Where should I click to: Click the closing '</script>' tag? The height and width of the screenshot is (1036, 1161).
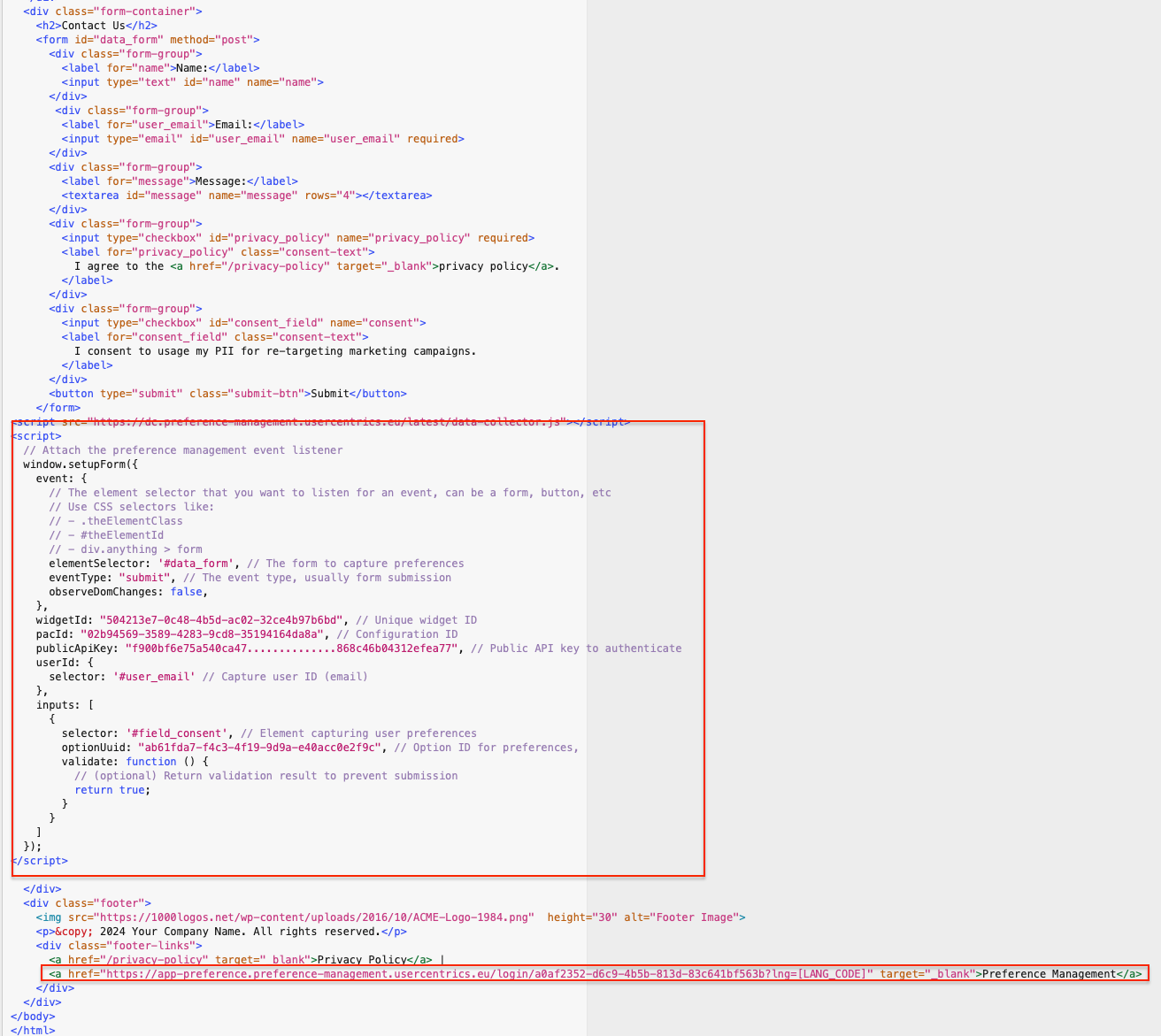40,861
